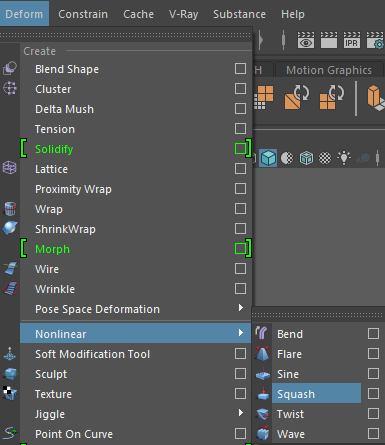Open Lattice options box
The height and width of the screenshot is (445, 385).
click(240, 169)
